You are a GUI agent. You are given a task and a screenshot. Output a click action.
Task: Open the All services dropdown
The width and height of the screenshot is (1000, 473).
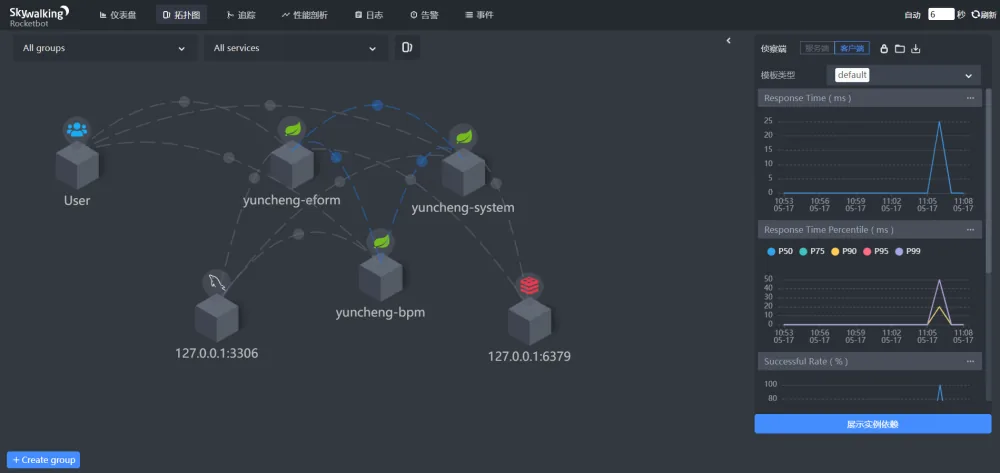296,48
